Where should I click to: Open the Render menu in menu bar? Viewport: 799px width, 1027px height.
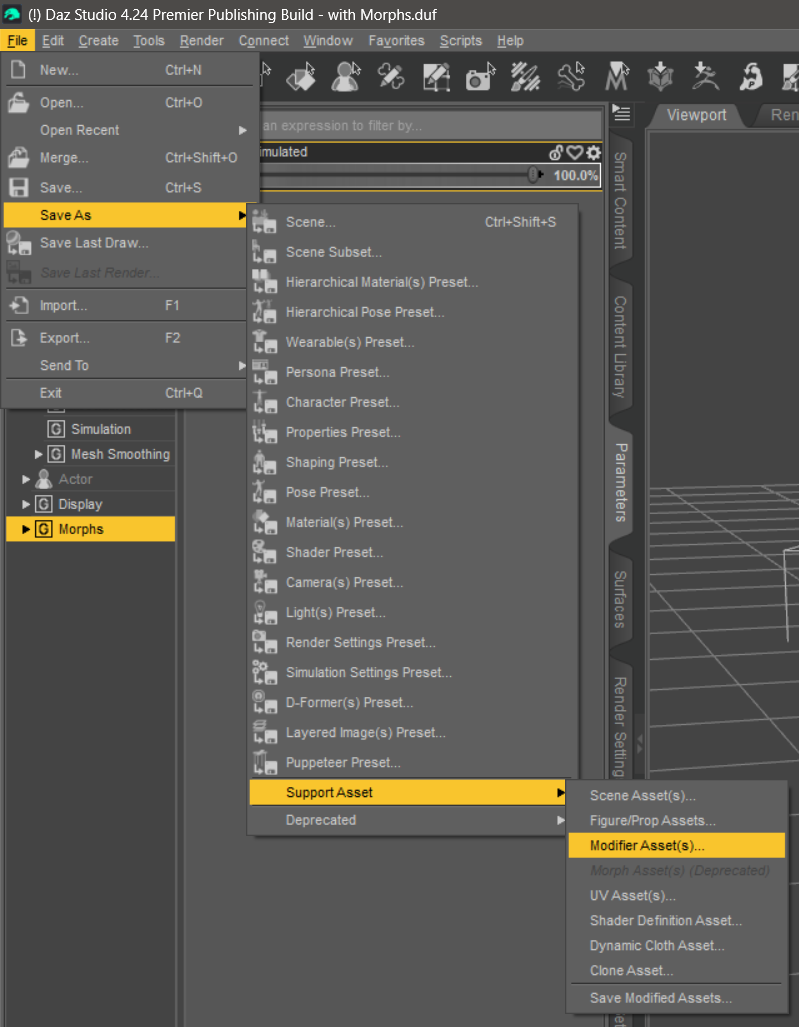tap(201, 41)
